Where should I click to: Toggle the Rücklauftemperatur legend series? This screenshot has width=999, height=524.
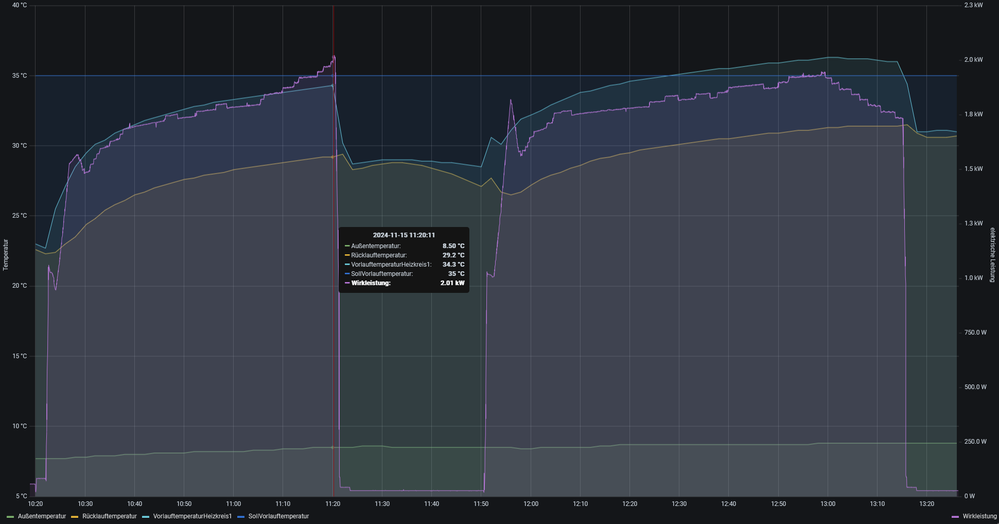point(109,516)
